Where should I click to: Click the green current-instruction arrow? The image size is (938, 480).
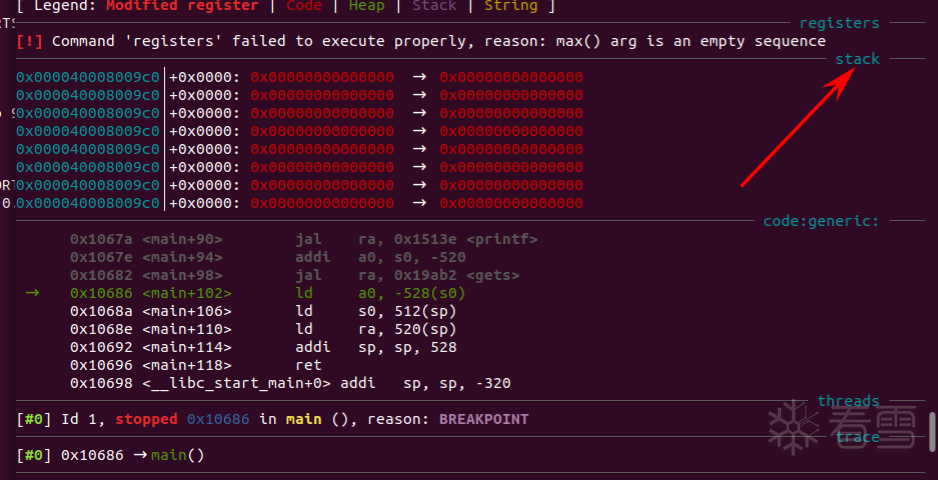33,293
